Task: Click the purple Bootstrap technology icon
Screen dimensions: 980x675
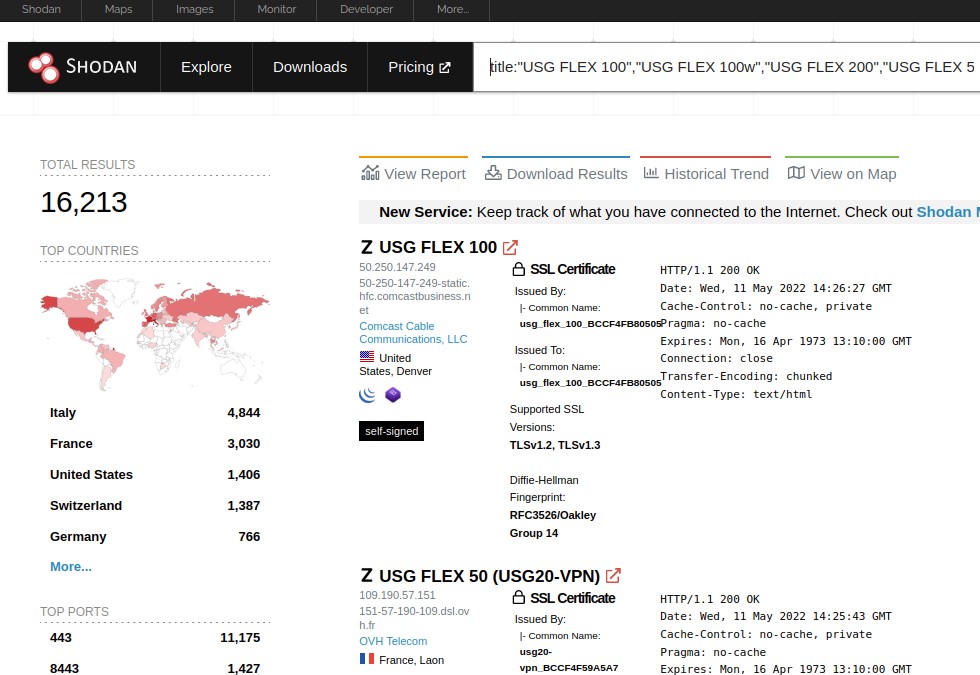Action: click(393, 395)
